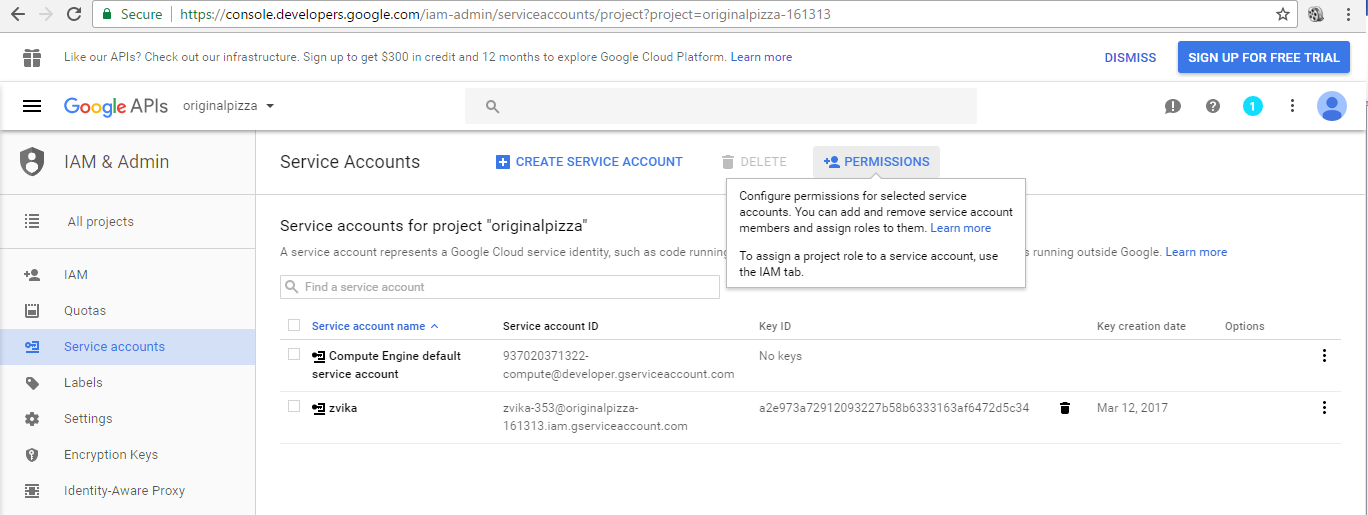Viewport: 1368px width, 515px height.
Task: Click the Labels tag icon
Action: [32, 383]
